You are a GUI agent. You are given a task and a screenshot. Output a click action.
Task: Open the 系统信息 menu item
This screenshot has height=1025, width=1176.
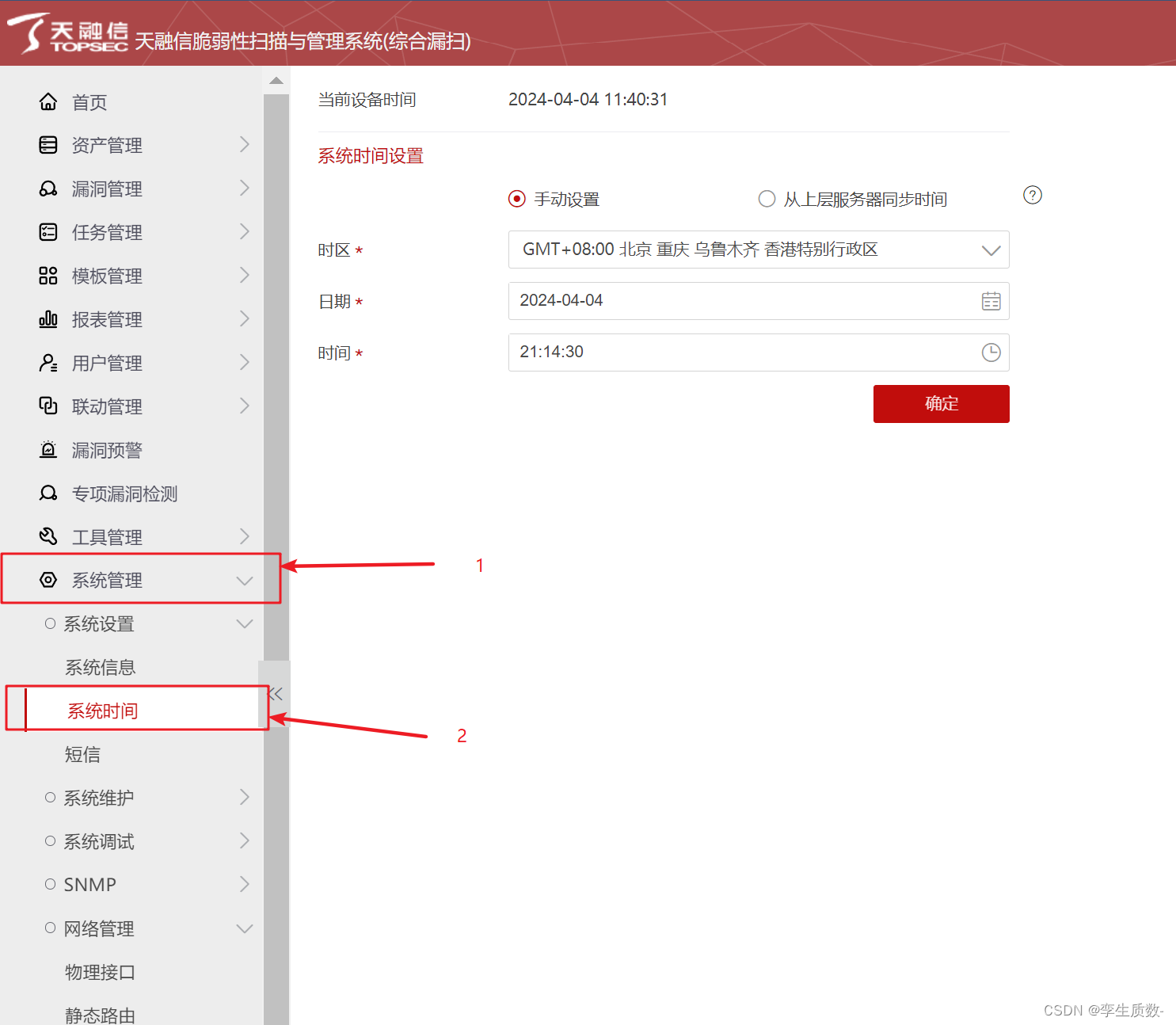[x=100, y=667]
